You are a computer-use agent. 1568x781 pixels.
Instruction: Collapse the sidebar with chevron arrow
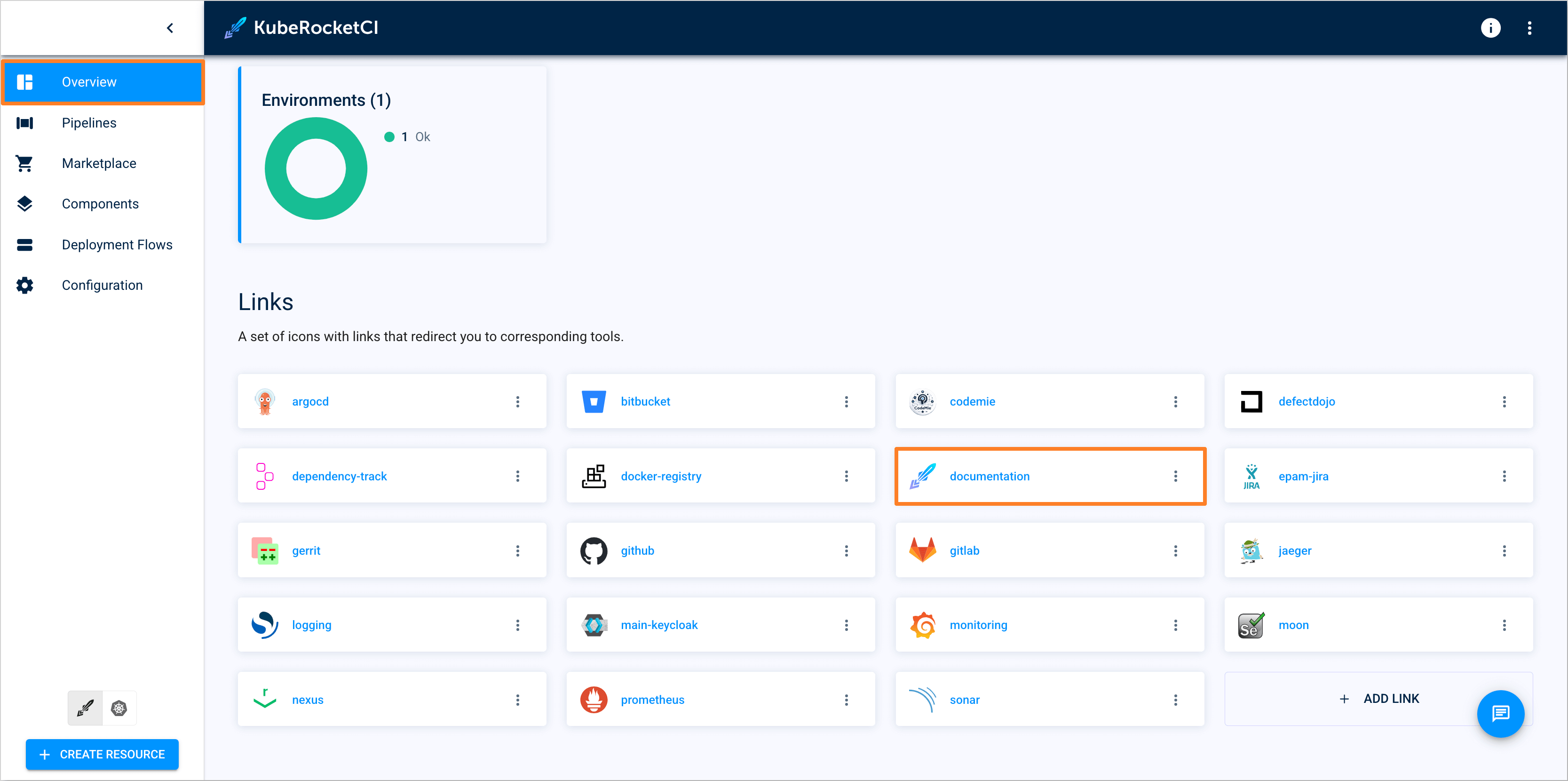(x=170, y=28)
